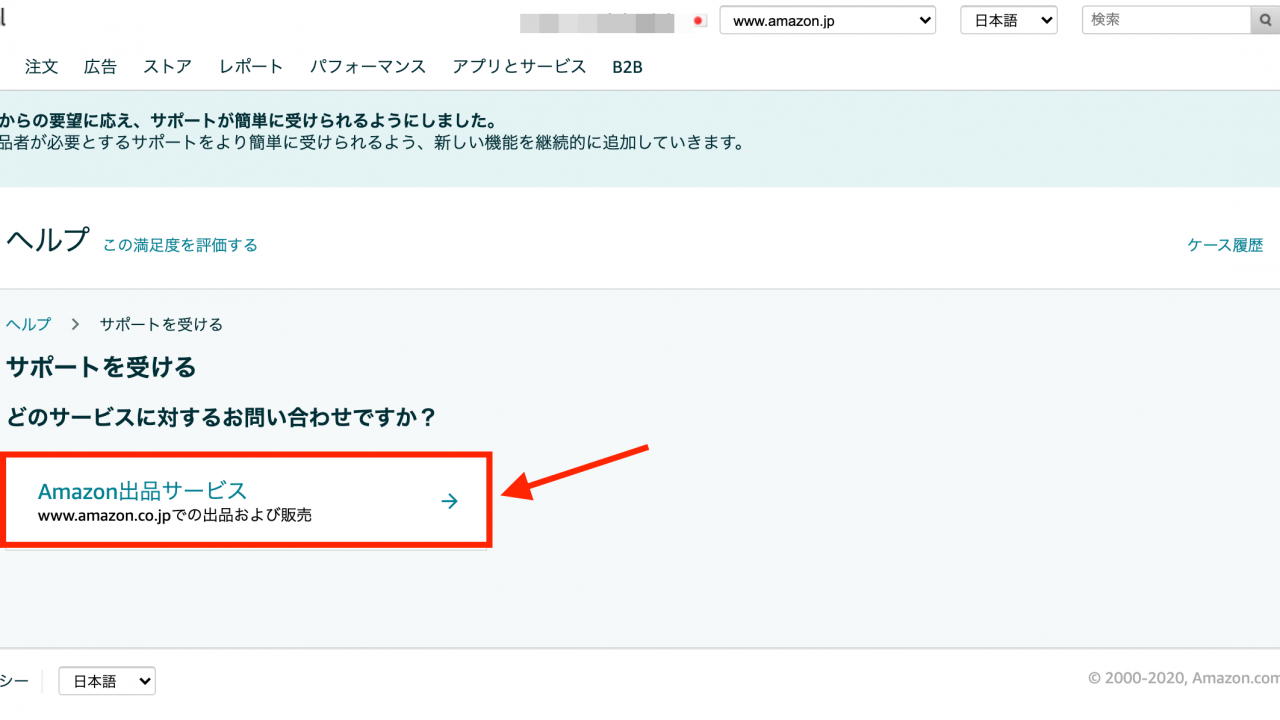Click inside the 検索 search field
Image resolution: width=1280 pixels, height=720 pixels.
click(x=1165, y=20)
